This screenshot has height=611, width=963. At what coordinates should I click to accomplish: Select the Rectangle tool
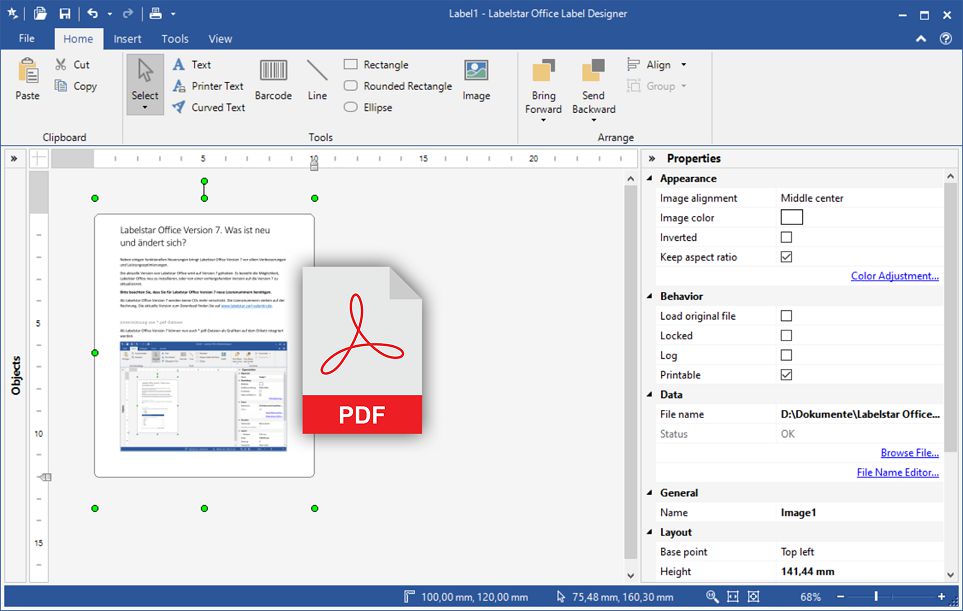[376, 64]
